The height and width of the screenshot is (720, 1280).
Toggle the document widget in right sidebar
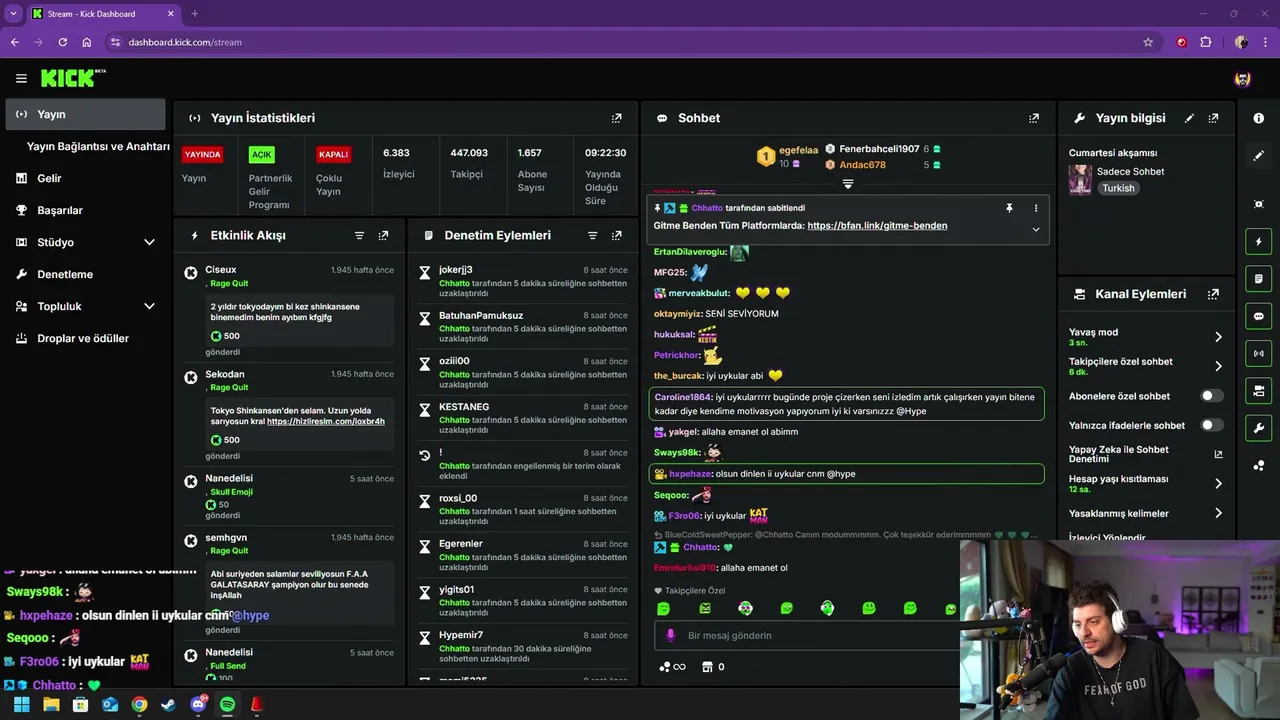(x=1258, y=278)
